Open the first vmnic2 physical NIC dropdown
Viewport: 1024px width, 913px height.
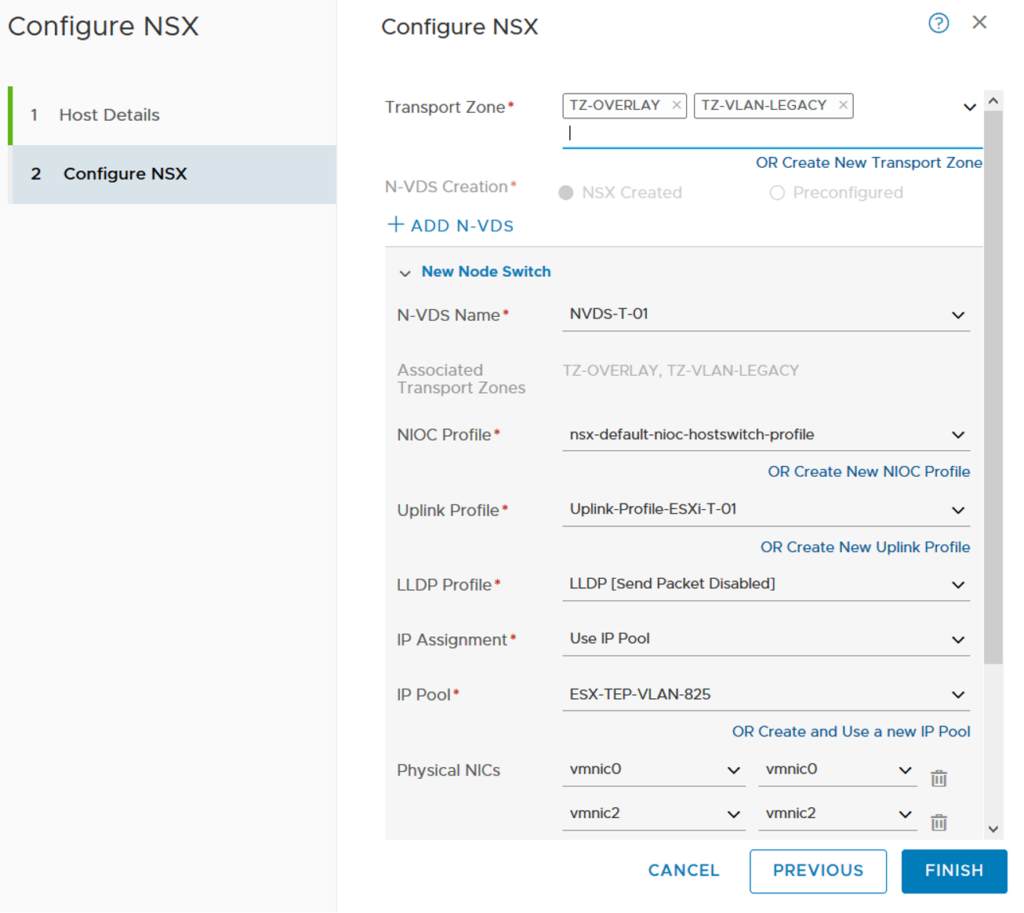(x=654, y=814)
